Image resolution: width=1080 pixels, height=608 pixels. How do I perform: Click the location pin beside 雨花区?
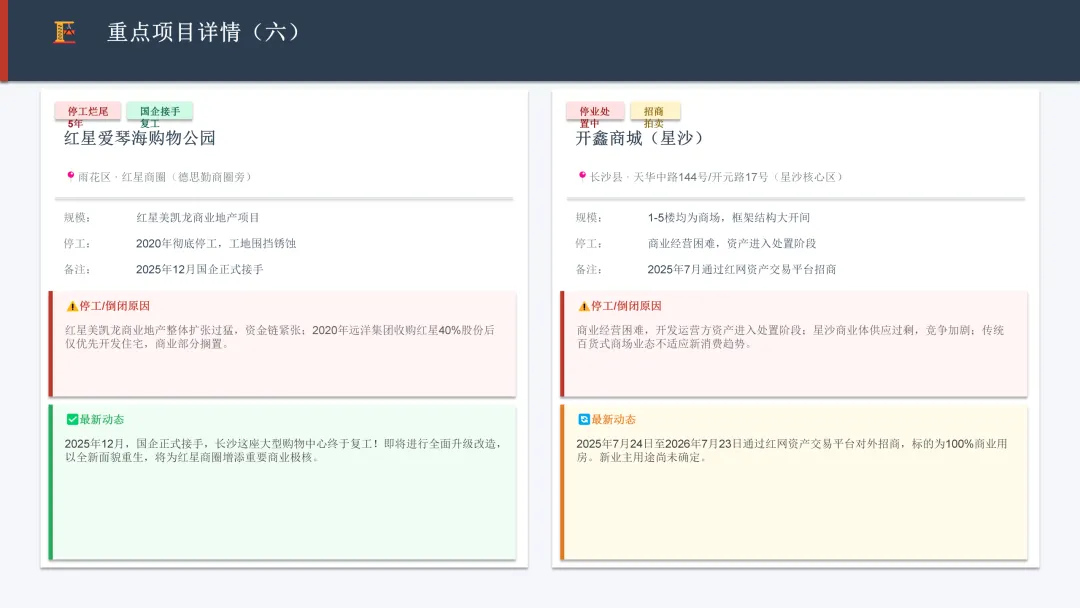[x=70, y=176]
